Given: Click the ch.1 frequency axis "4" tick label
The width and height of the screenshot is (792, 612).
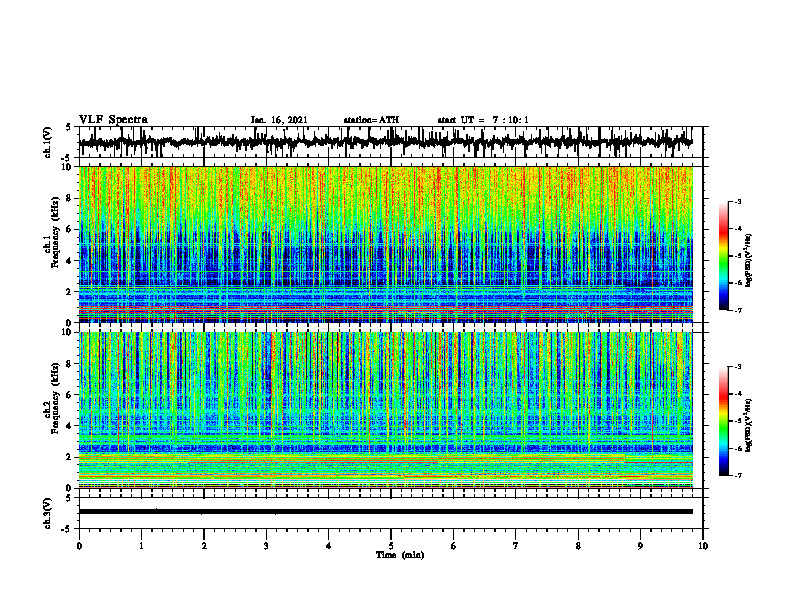Looking at the screenshot, I should pyautogui.click(x=69, y=261).
